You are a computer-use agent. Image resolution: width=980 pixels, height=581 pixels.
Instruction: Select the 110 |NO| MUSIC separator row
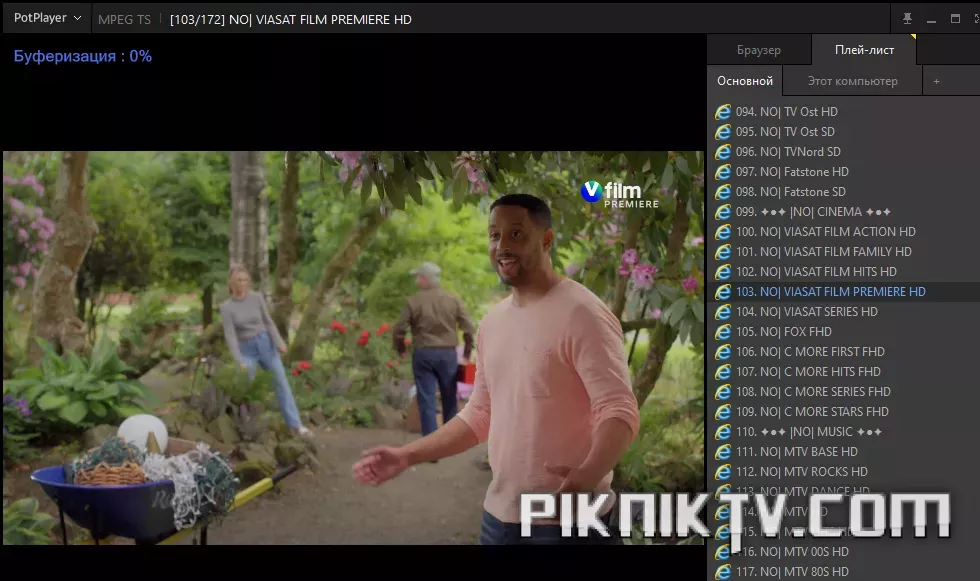(x=844, y=432)
